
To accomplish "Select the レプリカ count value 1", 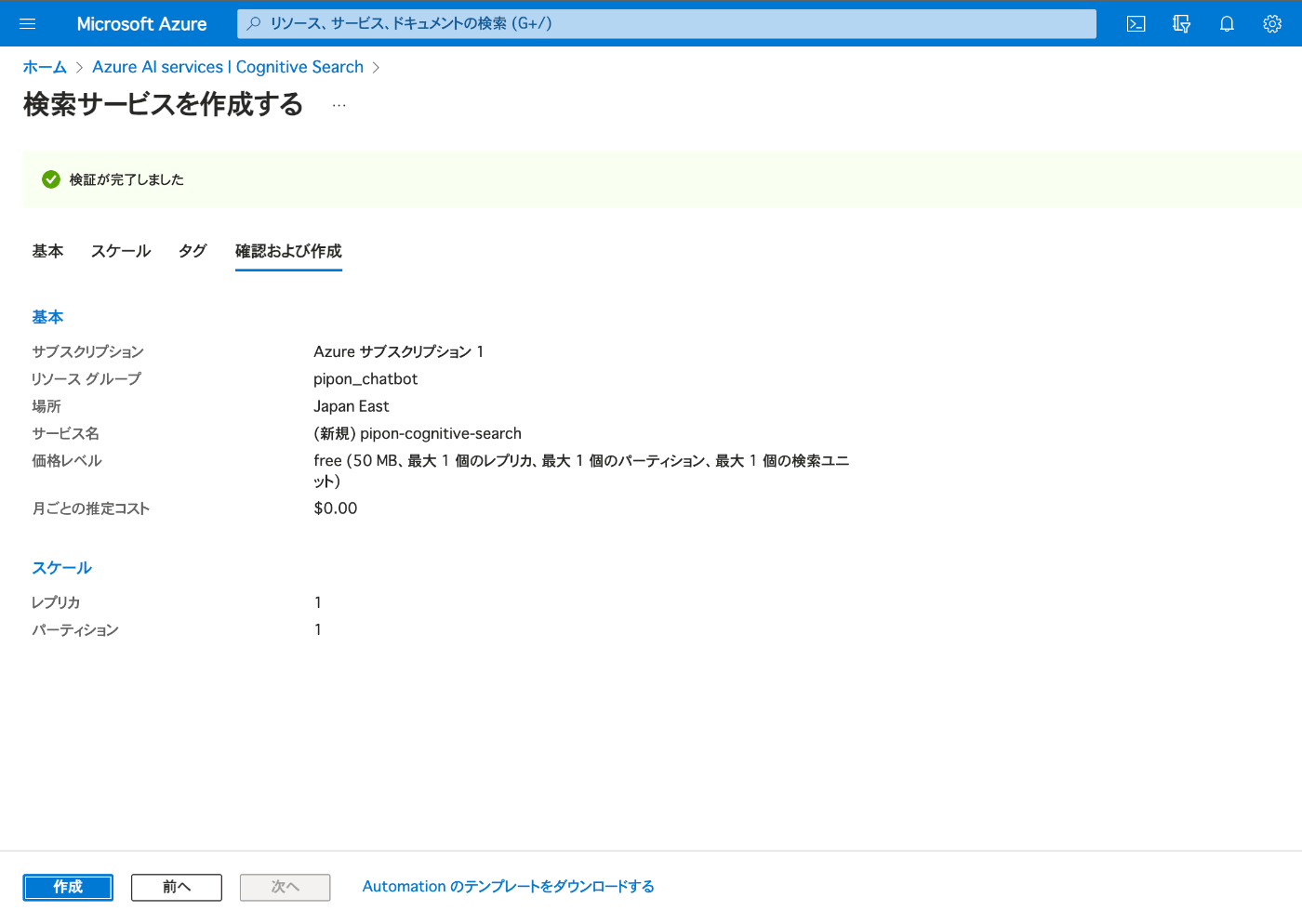I will 318,602.
